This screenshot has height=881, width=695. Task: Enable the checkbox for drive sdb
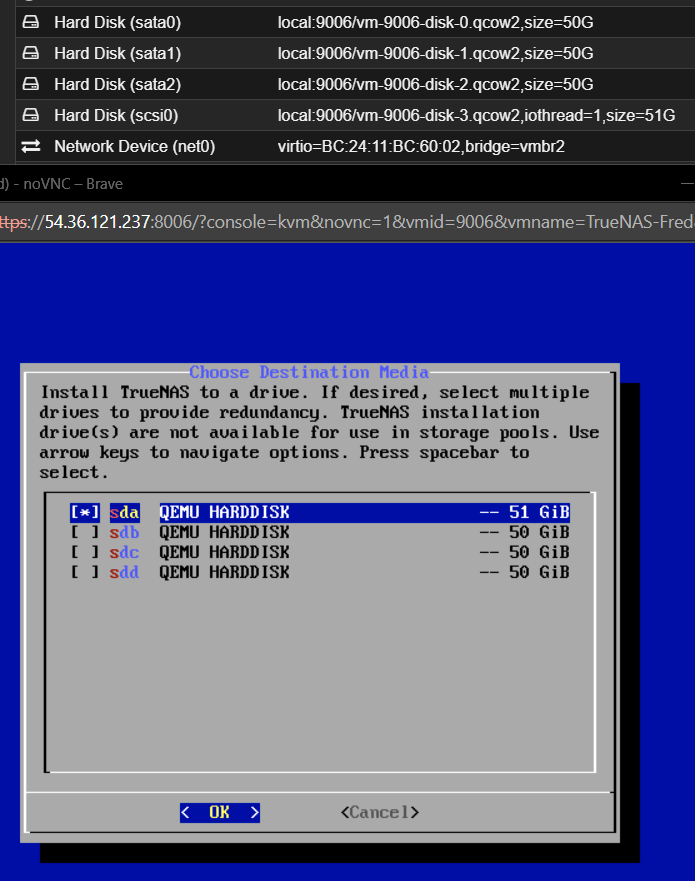[85, 532]
